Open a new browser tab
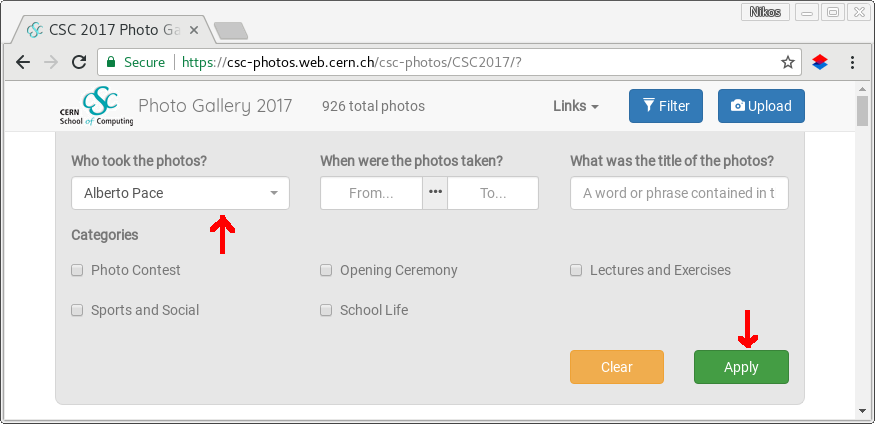875x424 pixels. (230, 31)
